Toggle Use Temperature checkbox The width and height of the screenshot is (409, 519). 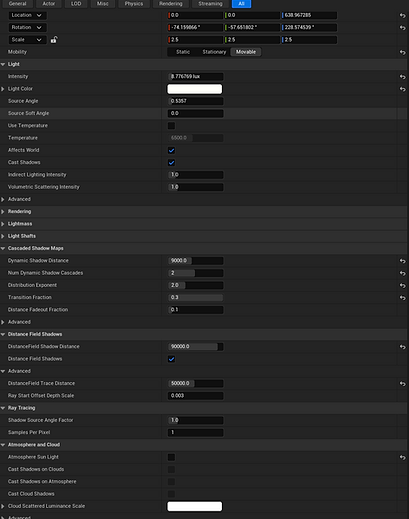coord(171,126)
